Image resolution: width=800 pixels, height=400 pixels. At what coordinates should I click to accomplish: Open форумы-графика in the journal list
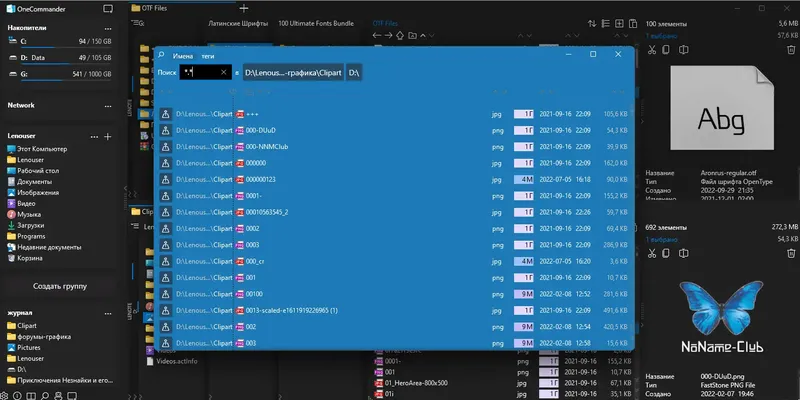coord(39,337)
